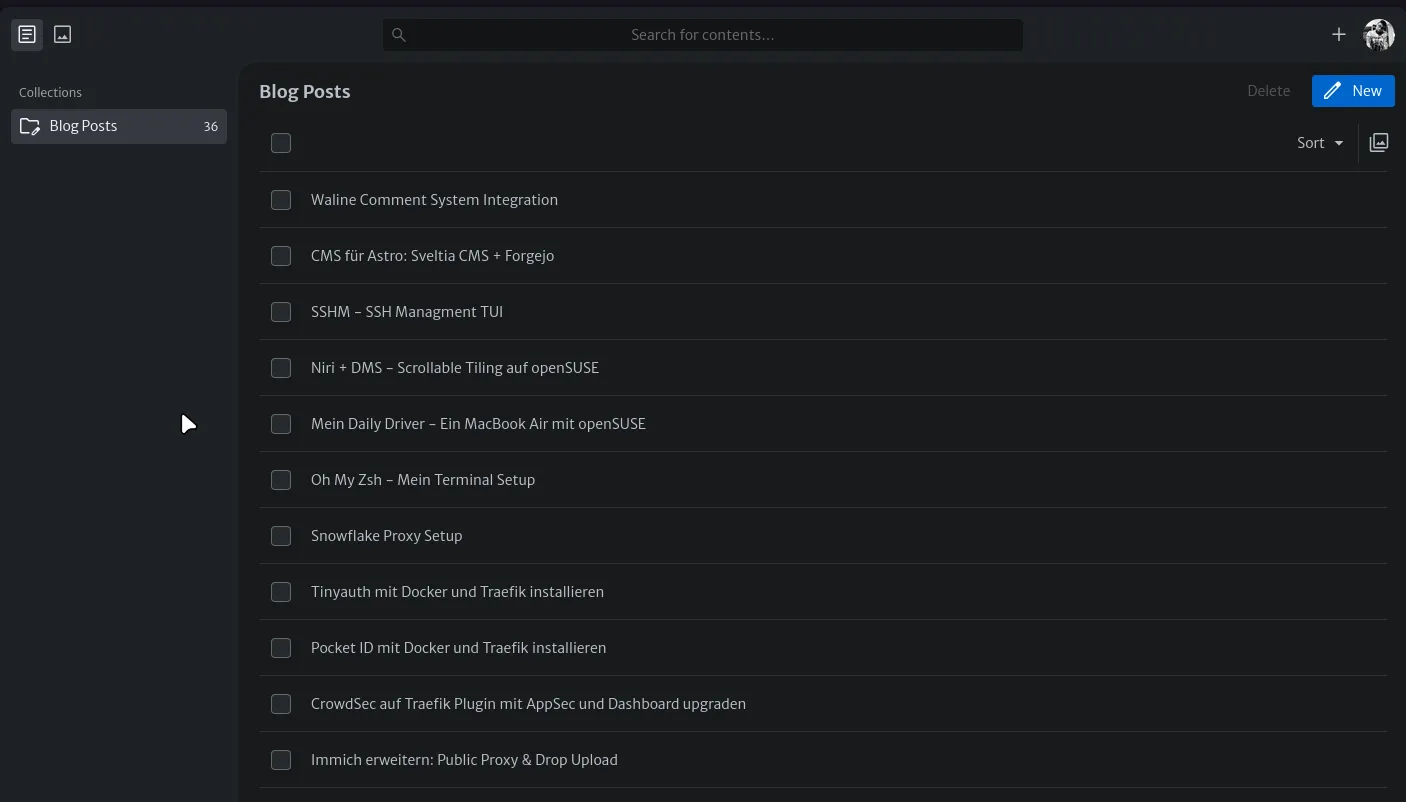This screenshot has width=1406, height=802.
Task: Click the plus create icon
Action: 1338,35
